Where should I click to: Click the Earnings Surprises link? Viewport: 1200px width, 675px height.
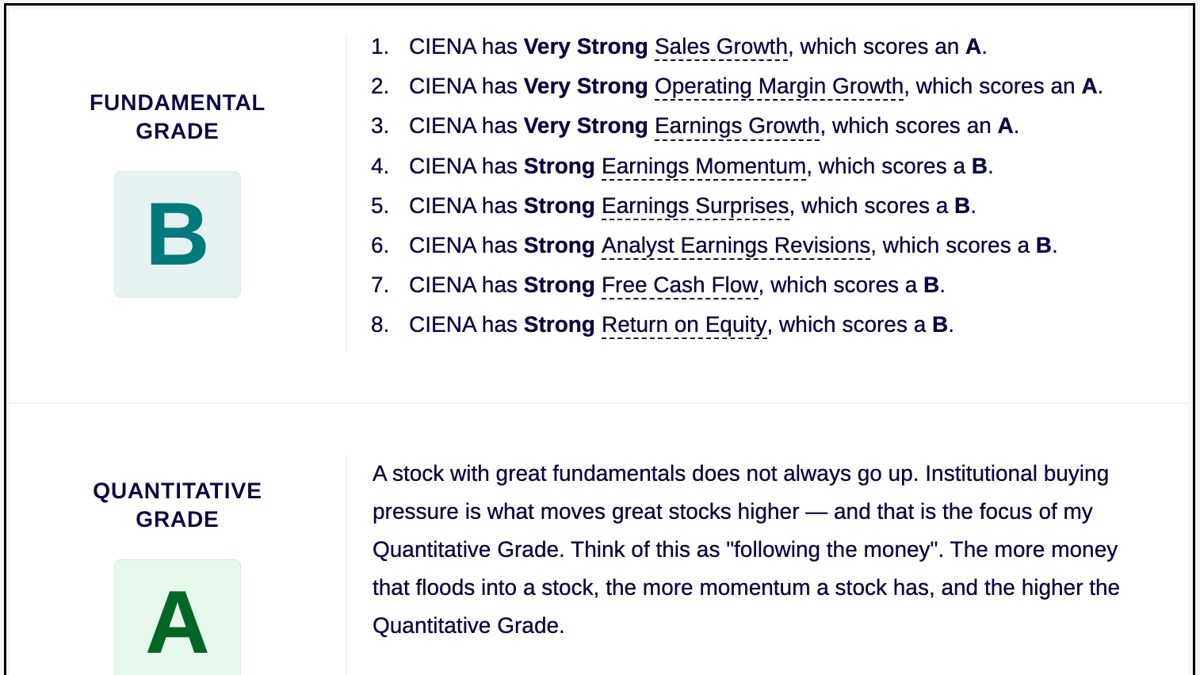pyautogui.click(x=695, y=206)
